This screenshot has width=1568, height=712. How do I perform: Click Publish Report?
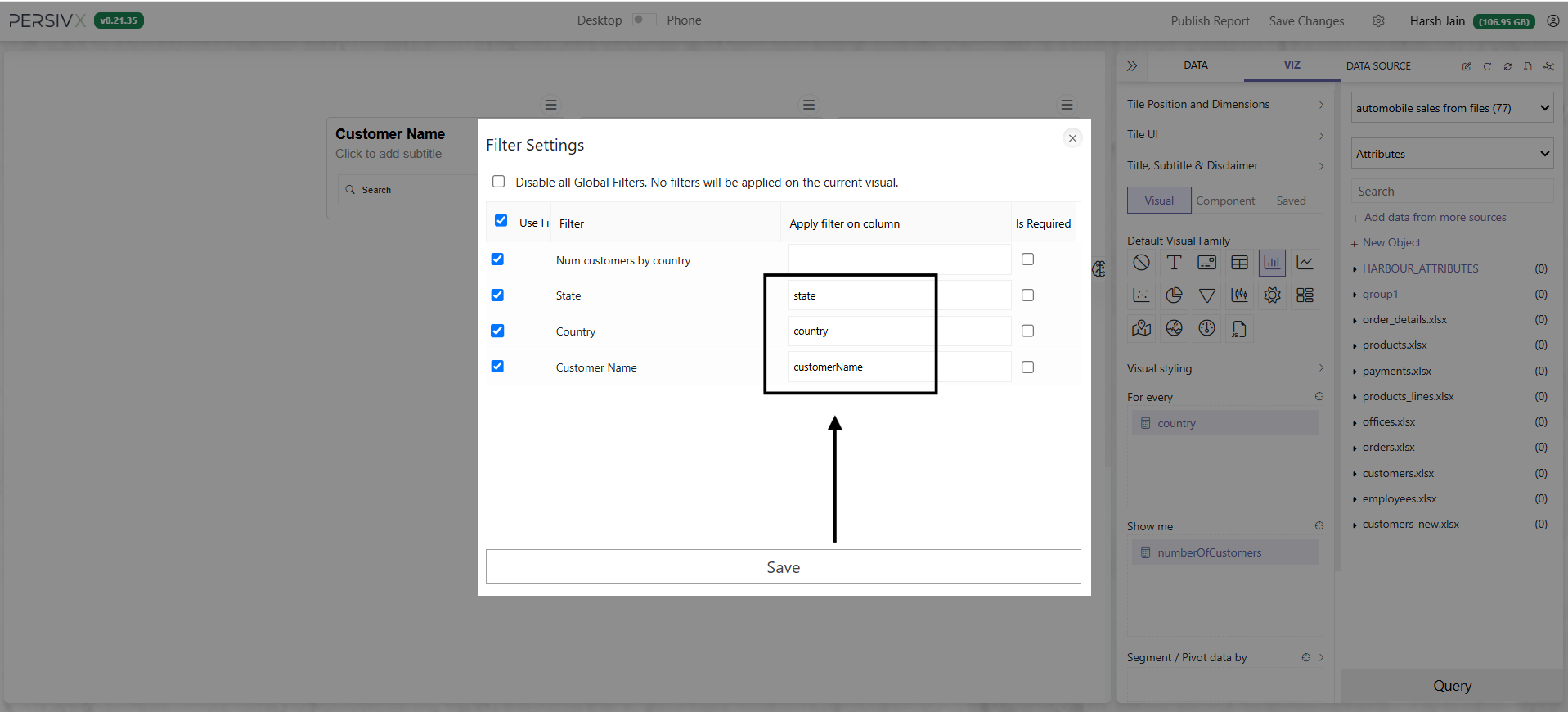click(x=1210, y=21)
